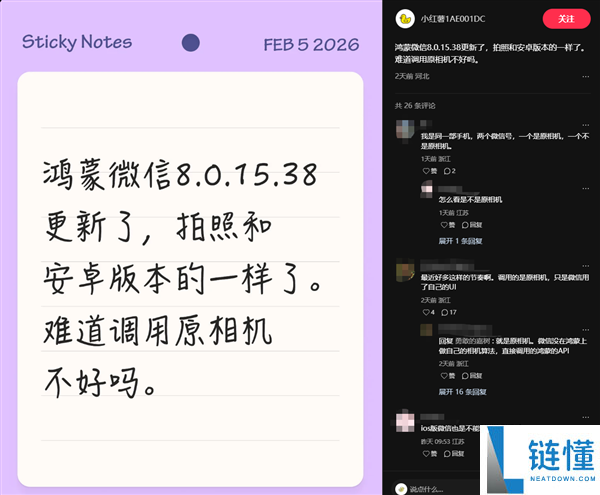Click the 共 26 条评论 count
The width and height of the screenshot is (600, 495).
coord(415,106)
